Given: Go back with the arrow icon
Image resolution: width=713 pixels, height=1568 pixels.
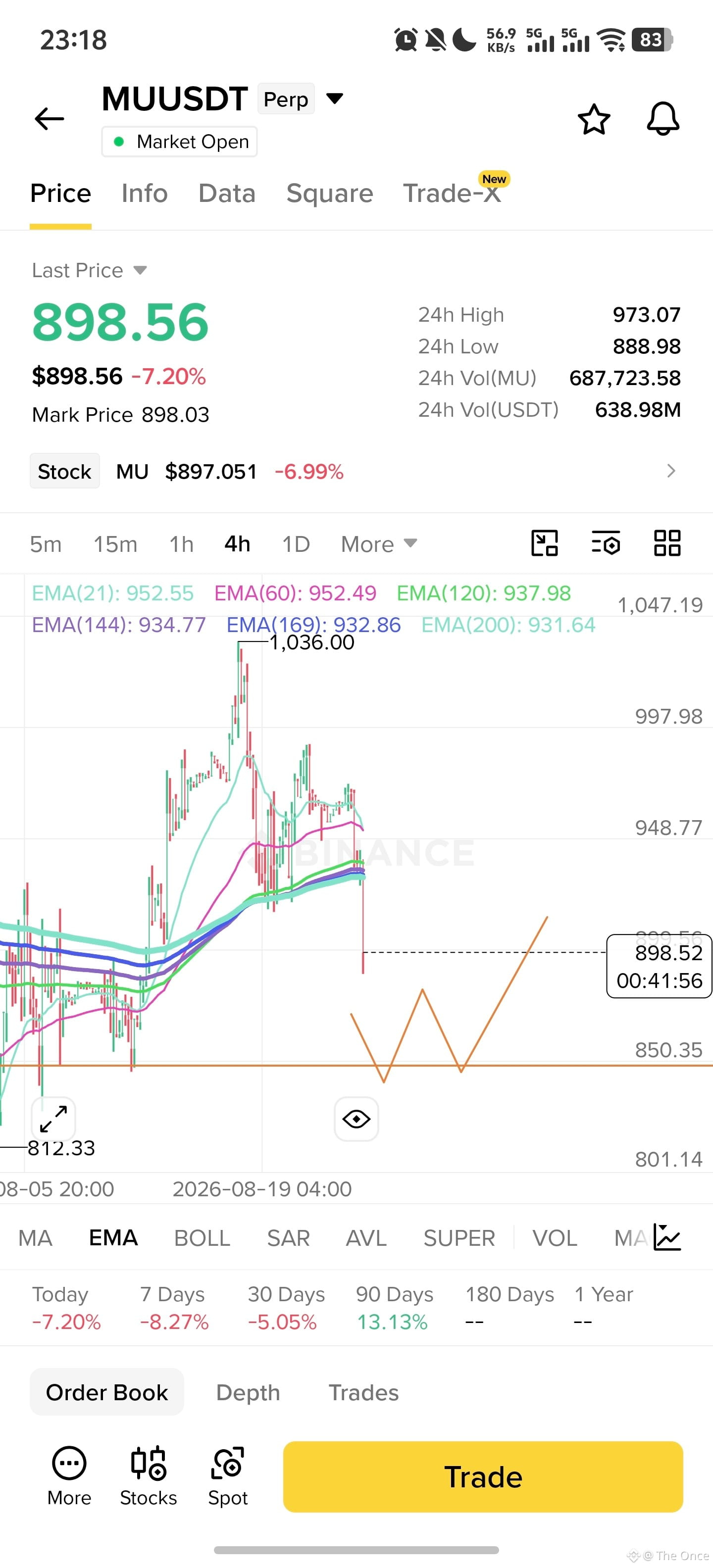Looking at the screenshot, I should 50,118.
